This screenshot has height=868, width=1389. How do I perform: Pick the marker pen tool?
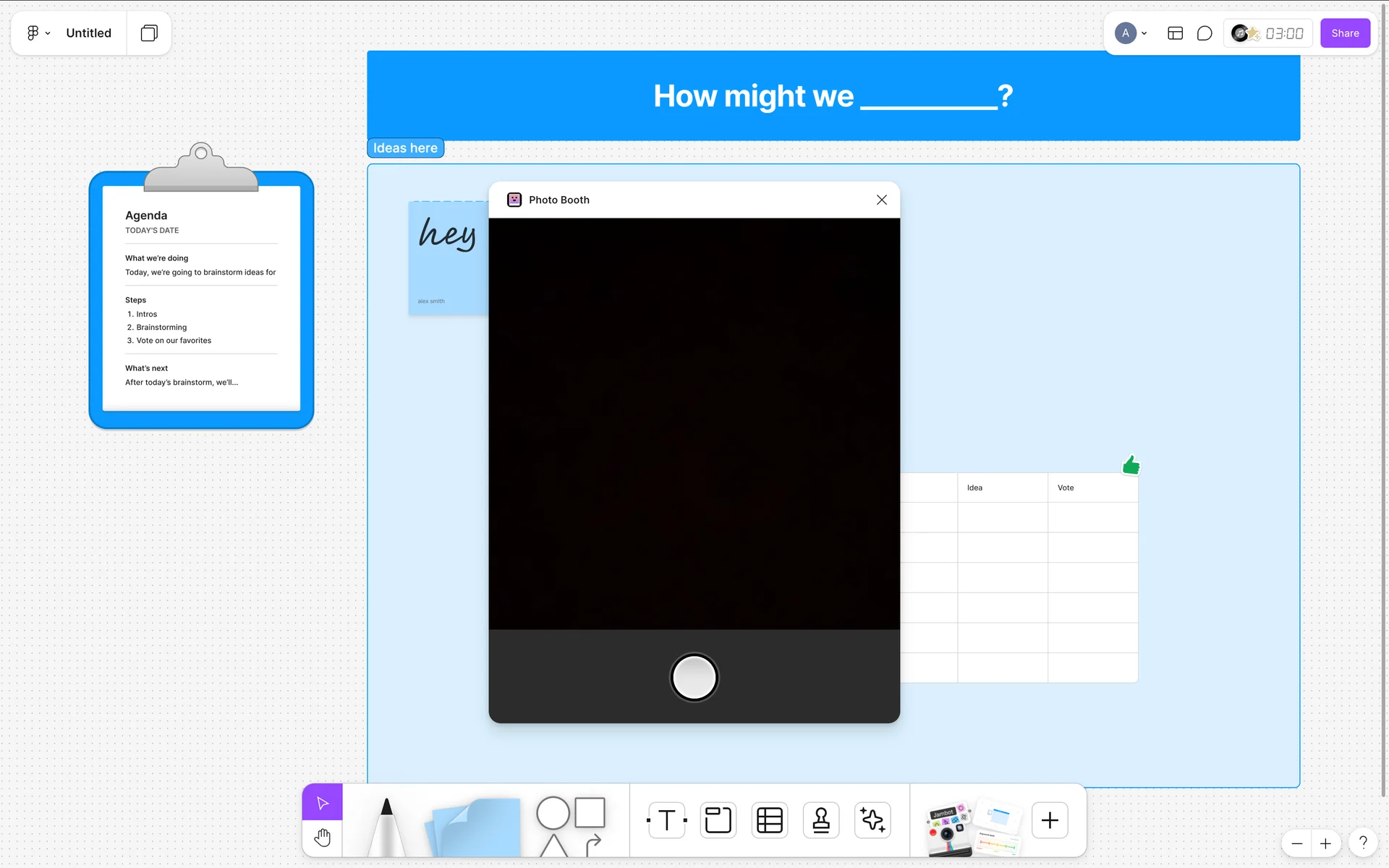click(x=386, y=826)
